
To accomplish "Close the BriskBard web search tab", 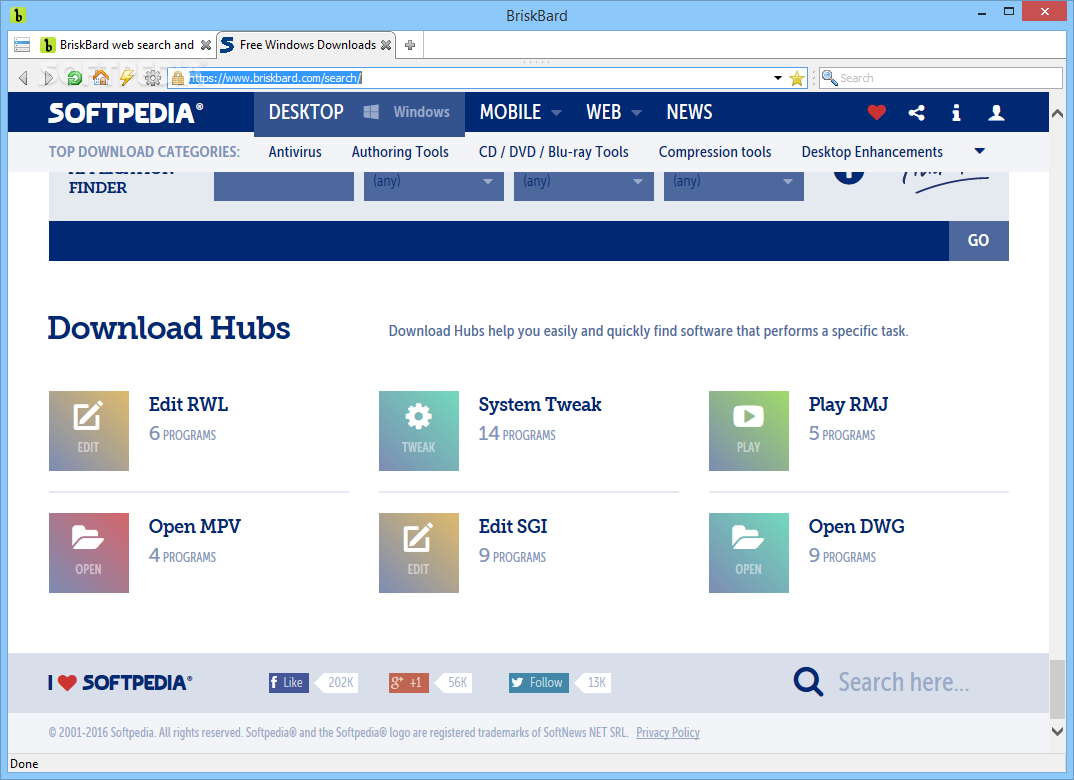I will pos(205,45).
